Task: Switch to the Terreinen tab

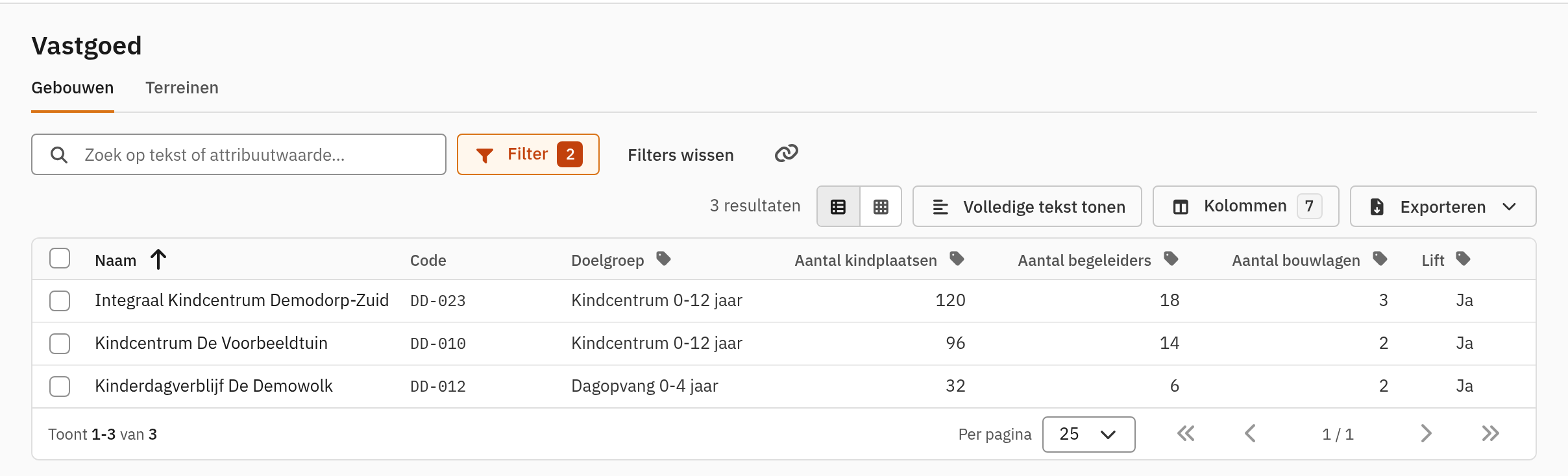Action: point(182,88)
